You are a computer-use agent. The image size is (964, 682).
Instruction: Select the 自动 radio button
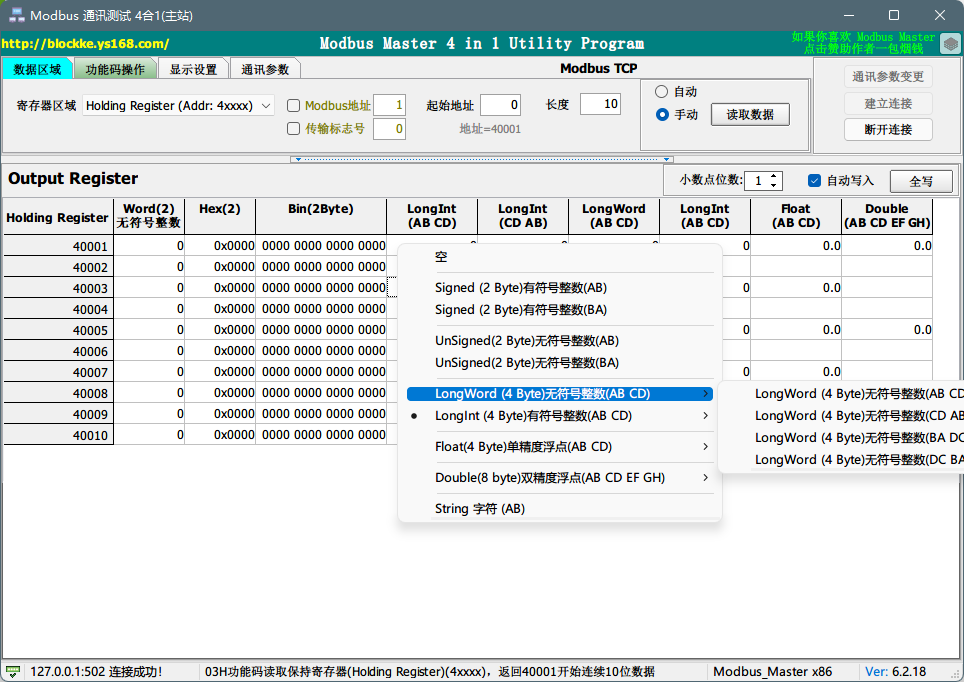661,92
